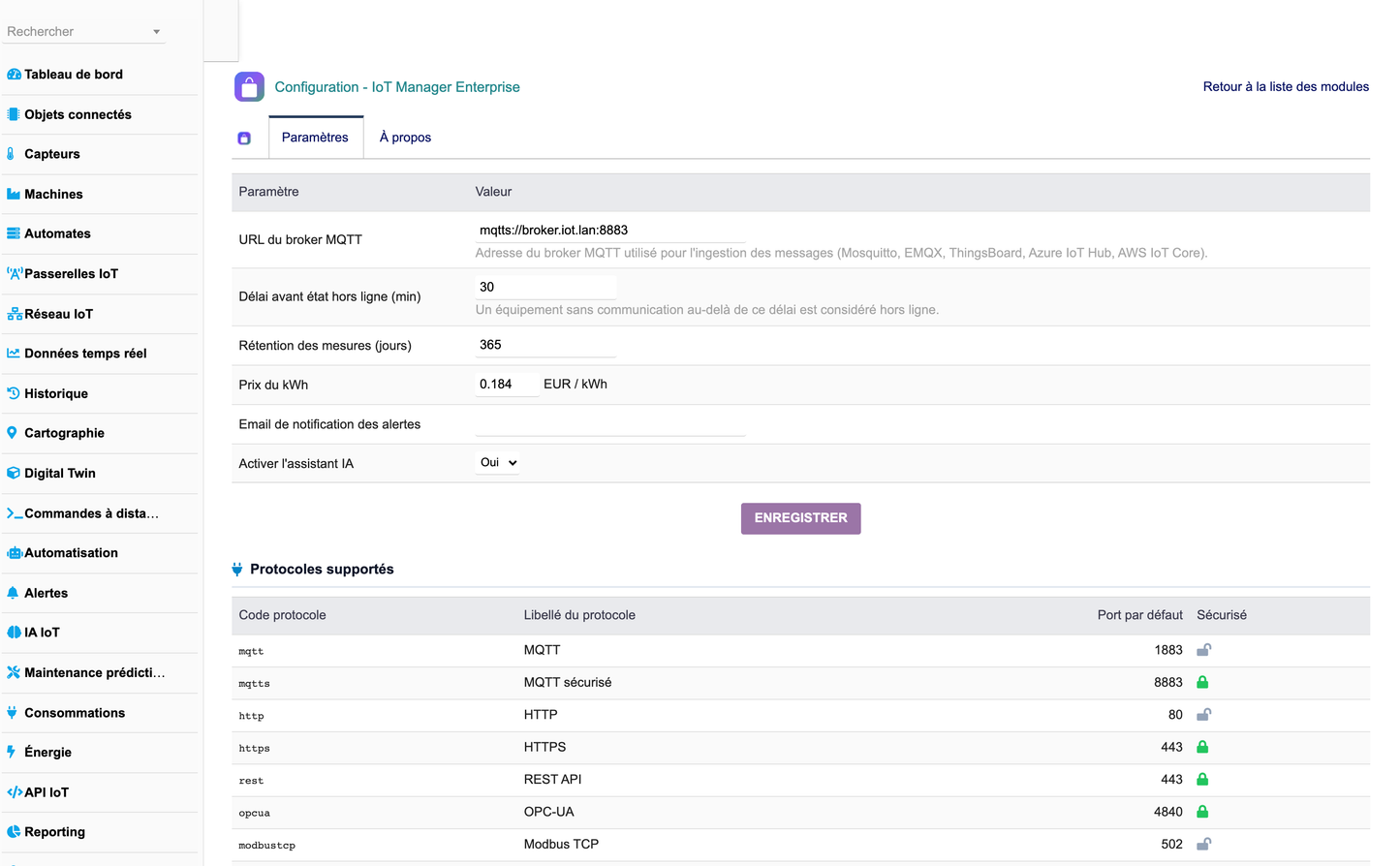Click the green padlock in rest row
The image size is (1400, 866).
pos(1202,780)
